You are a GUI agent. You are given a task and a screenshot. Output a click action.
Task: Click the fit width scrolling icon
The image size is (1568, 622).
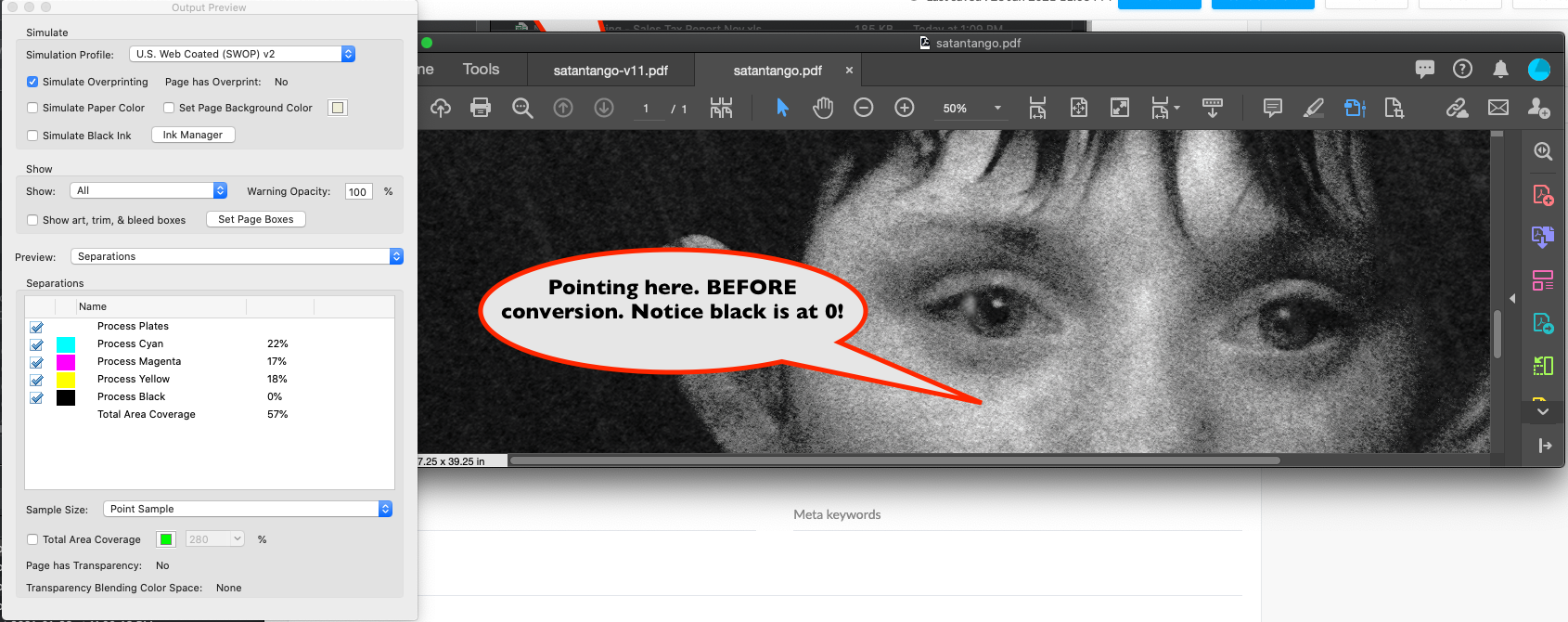pyautogui.click(x=1037, y=108)
